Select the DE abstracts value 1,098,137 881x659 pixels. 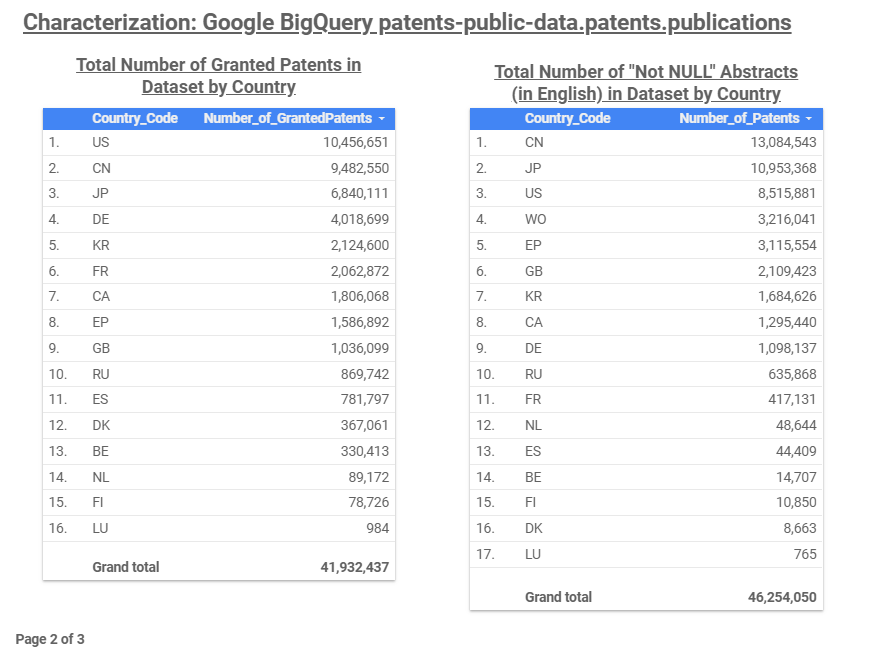[x=787, y=348]
